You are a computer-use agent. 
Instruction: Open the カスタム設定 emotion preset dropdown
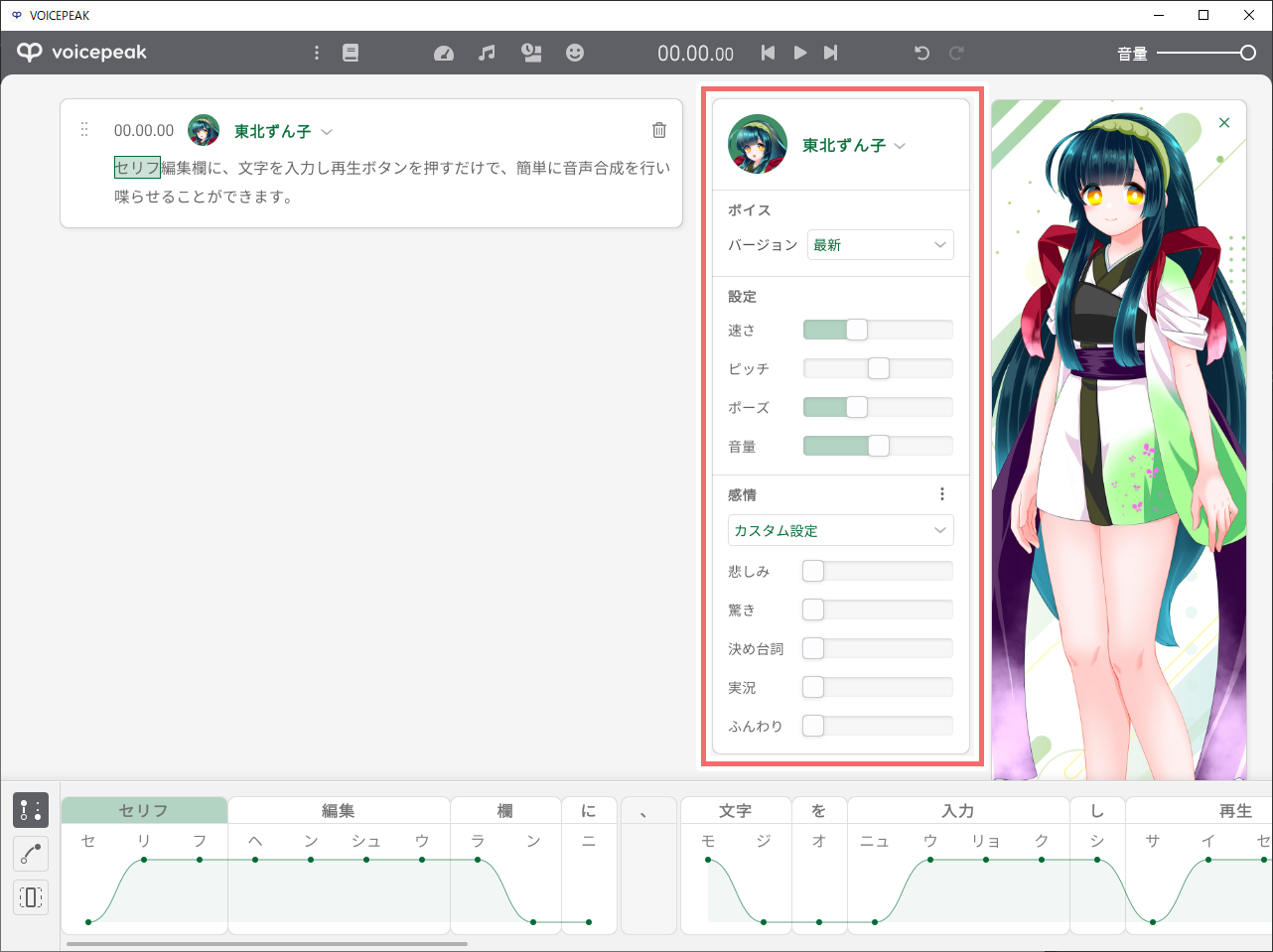click(x=840, y=530)
